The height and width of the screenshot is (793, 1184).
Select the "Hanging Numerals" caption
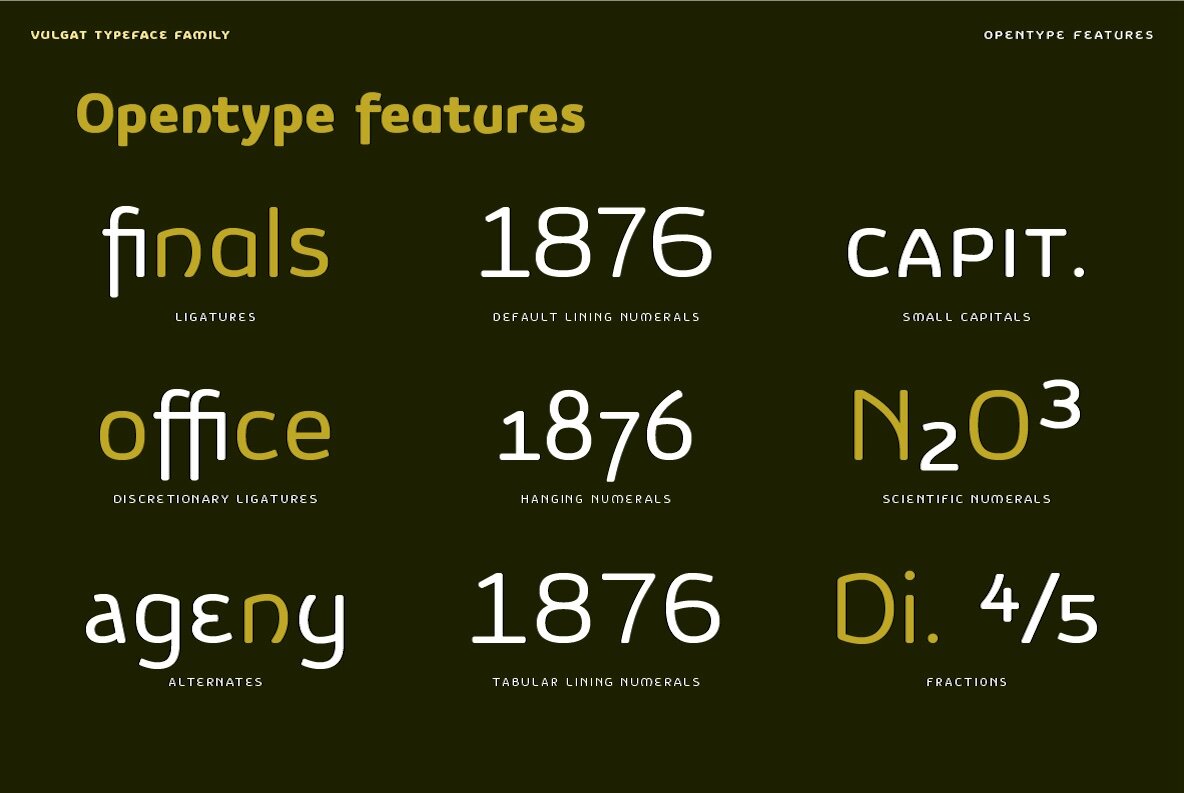point(596,499)
